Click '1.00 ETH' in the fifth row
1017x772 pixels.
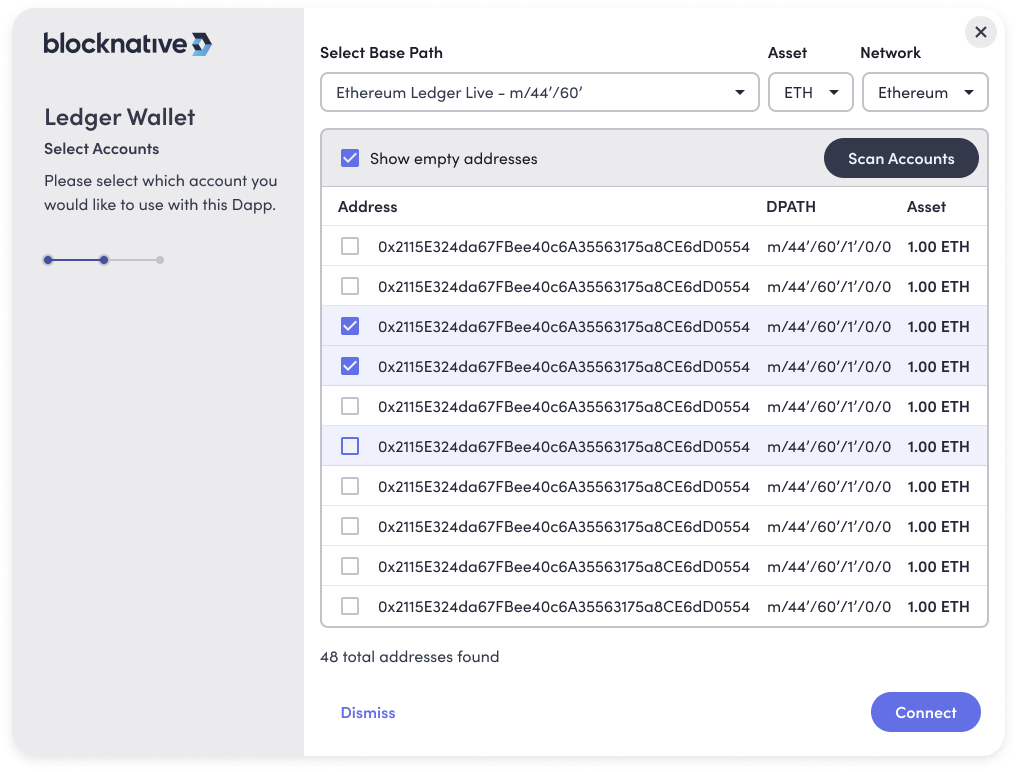pos(938,407)
